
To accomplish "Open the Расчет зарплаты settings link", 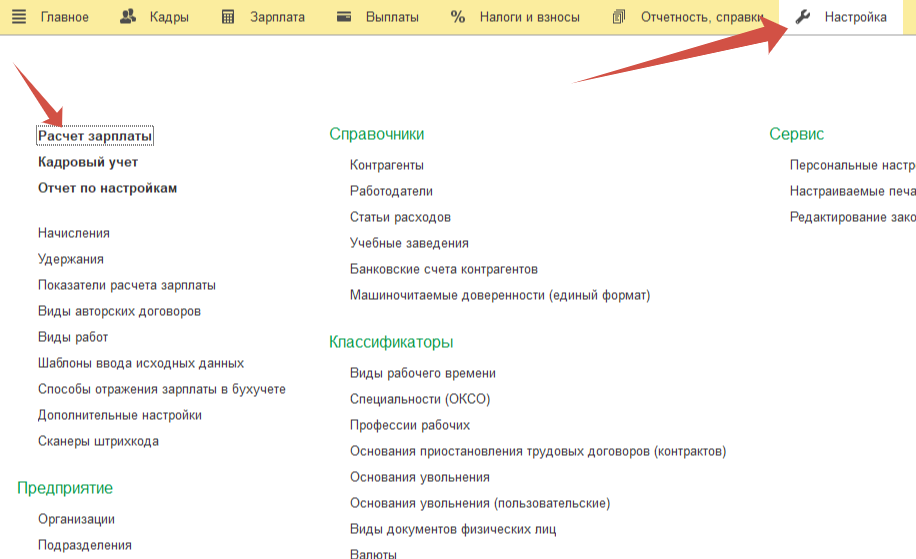I will [x=95, y=135].
